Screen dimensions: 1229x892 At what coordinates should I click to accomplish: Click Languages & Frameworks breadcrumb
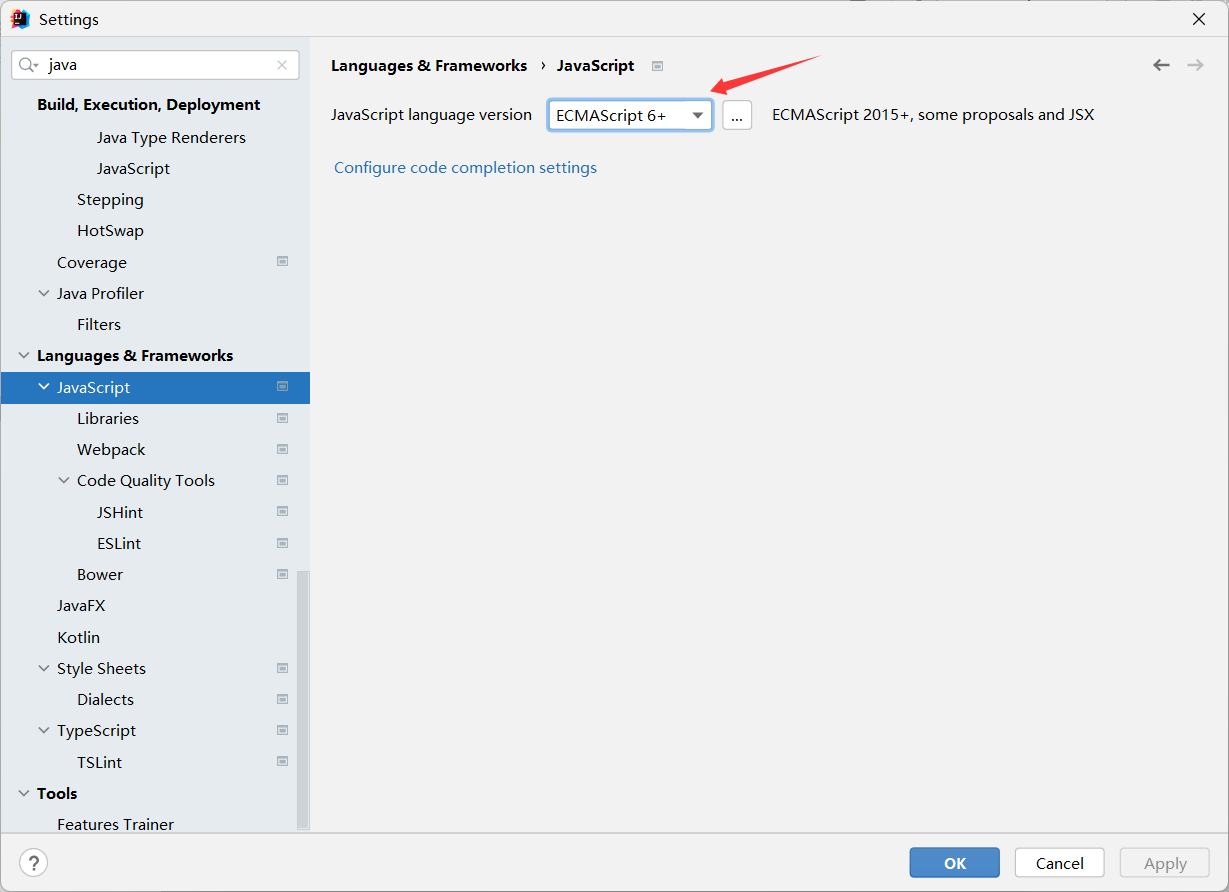point(429,66)
